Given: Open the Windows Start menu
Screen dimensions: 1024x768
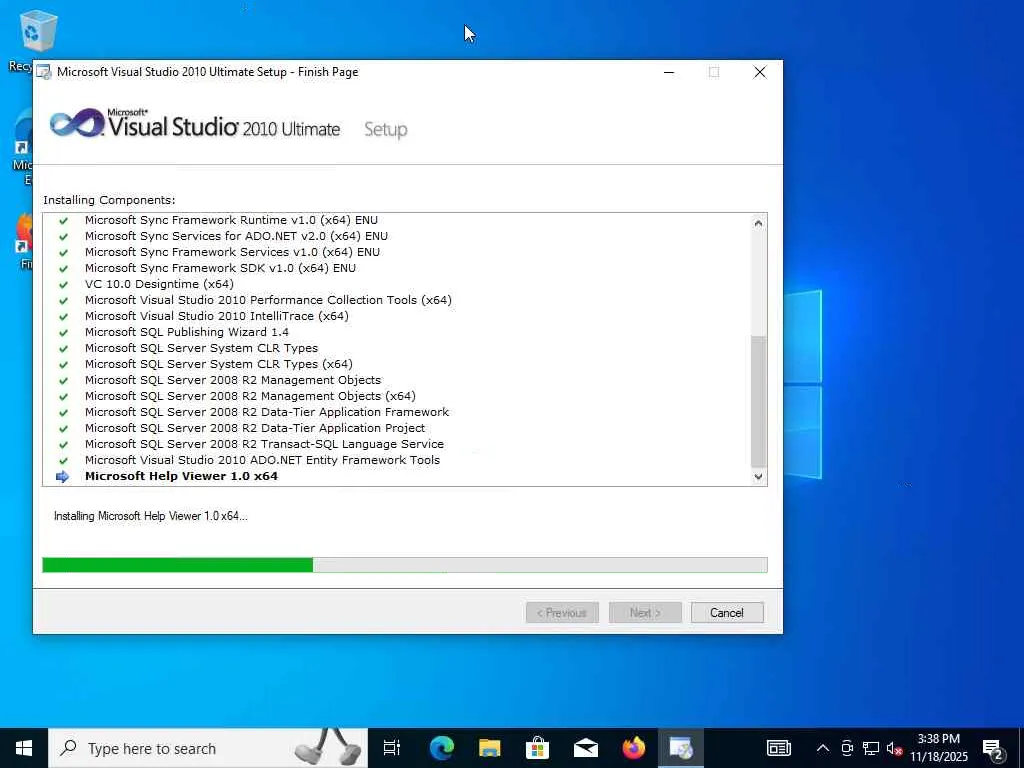Looking at the screenshot, I should tap(24, 748).
